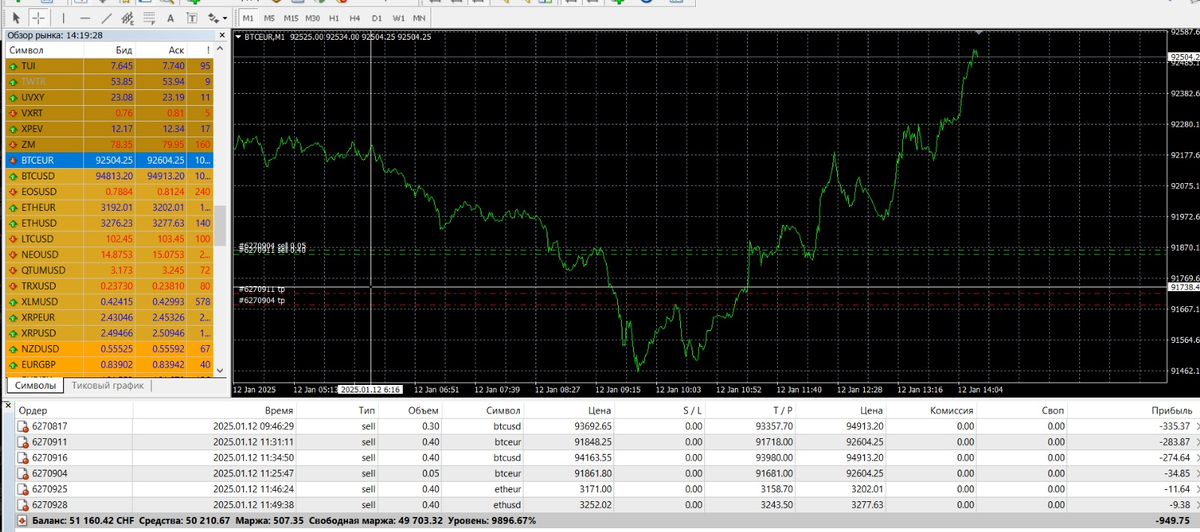Click the #6270911 sell level label on chart
The height and width of the screenshot is (532, 1200).
coord(272,250)
